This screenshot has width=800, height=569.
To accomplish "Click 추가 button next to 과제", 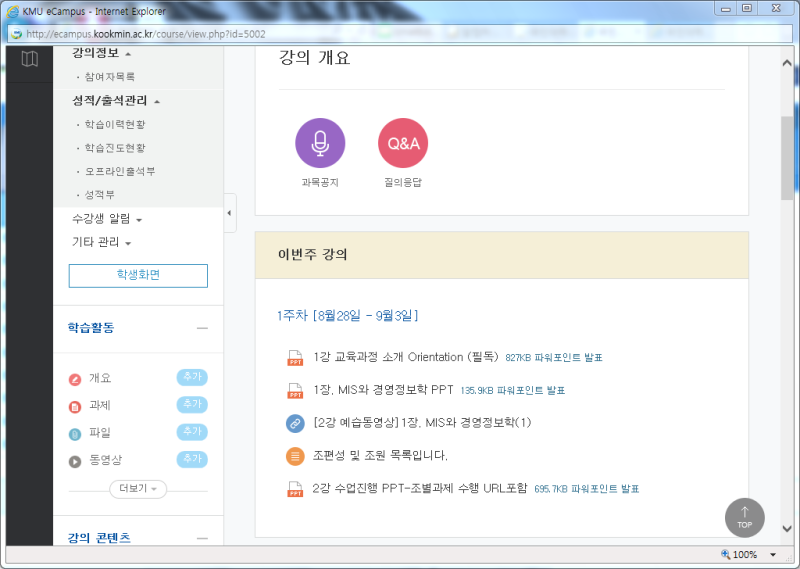I will point(192,405).
